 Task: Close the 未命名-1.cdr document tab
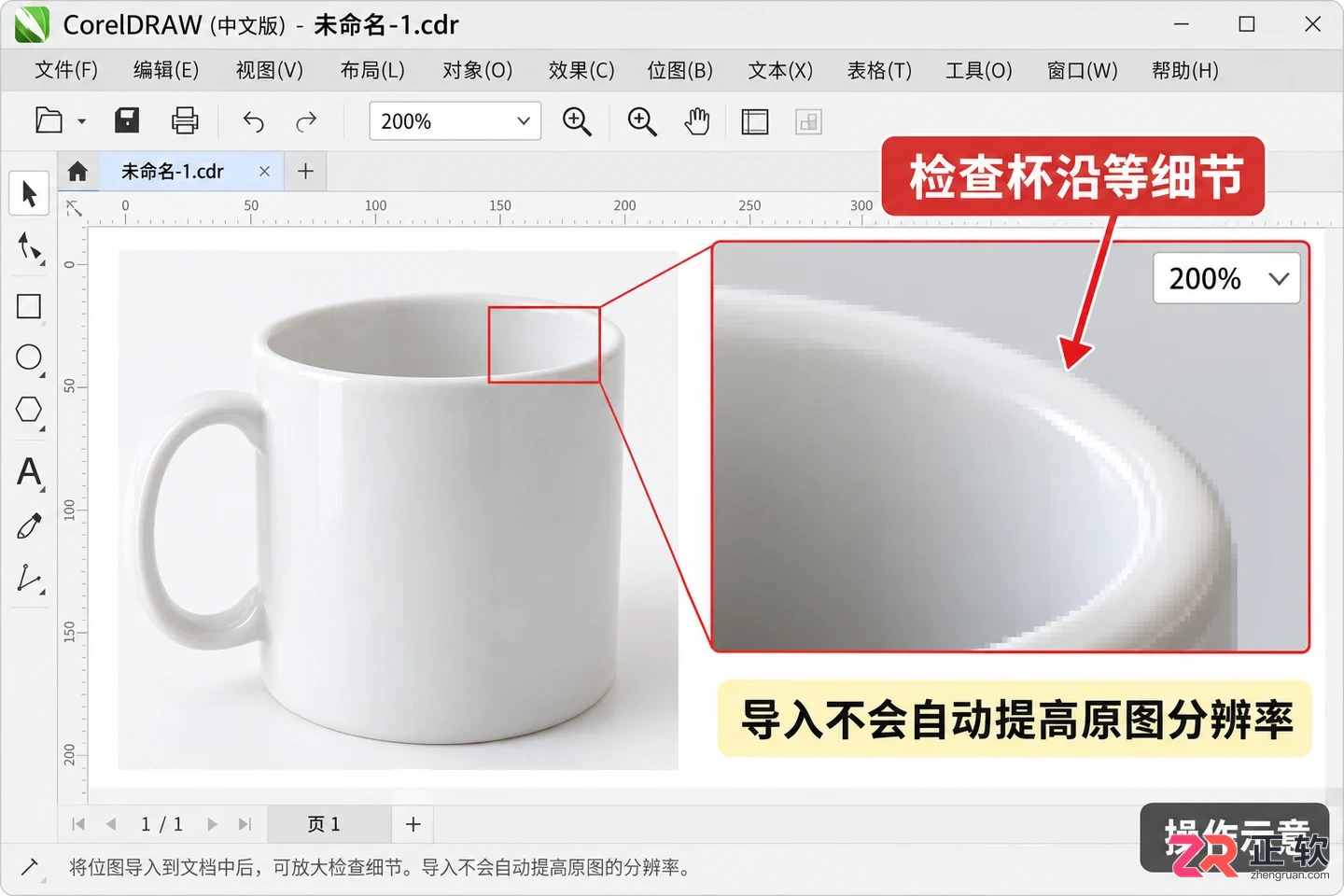point(264,171)
